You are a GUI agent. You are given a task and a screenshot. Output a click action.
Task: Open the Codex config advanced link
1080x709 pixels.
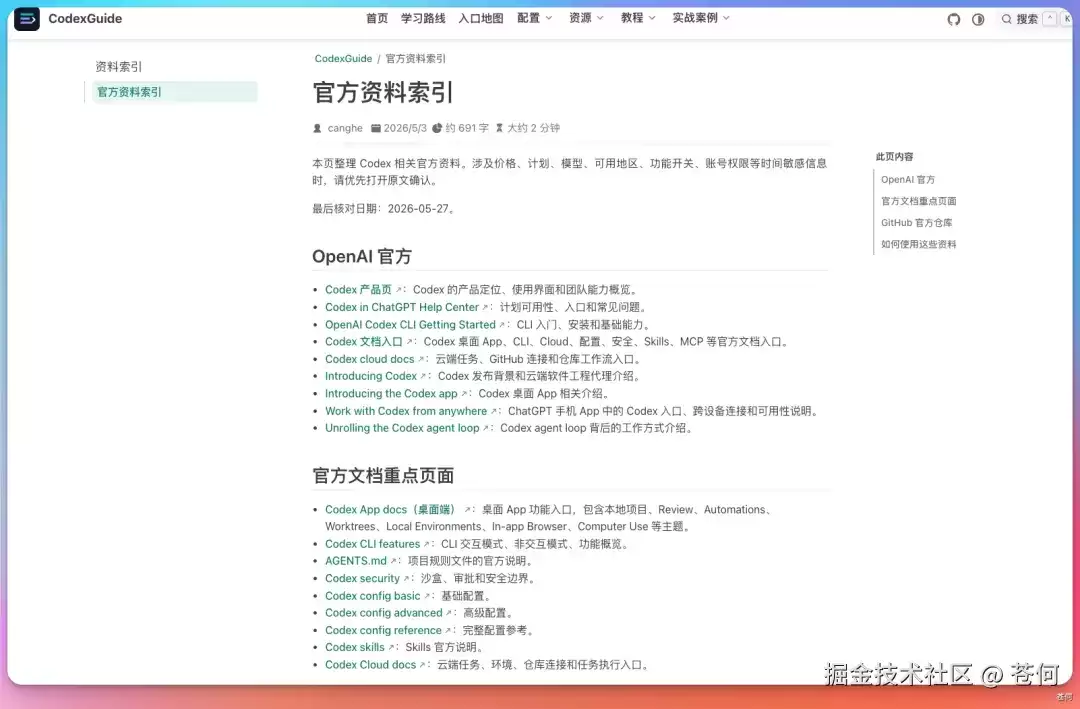pyautogui.click(x=384, y=613)
